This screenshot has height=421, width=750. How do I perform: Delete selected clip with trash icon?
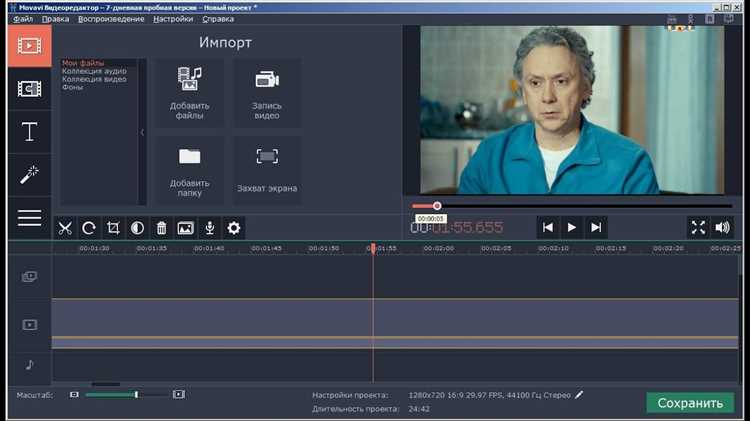tap(161, 228)
